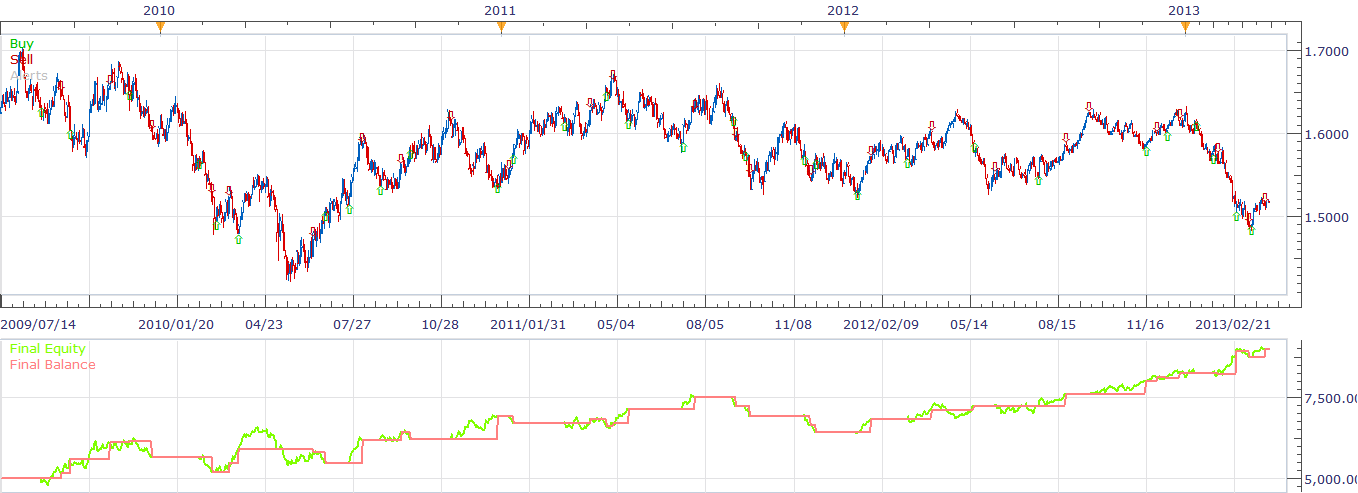1358x493 pixels.
Task: Click the 2010/01/20 date label
Action: pyautogui.click(x=175, y=324)
